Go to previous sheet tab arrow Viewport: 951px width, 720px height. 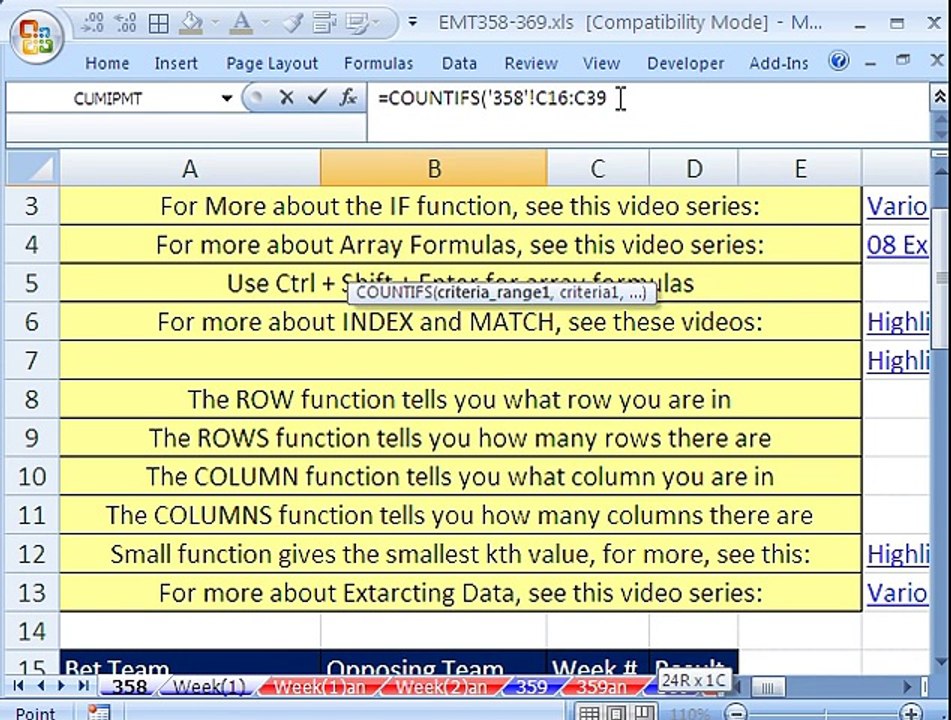pyautogui.click(x=40, y=686)
